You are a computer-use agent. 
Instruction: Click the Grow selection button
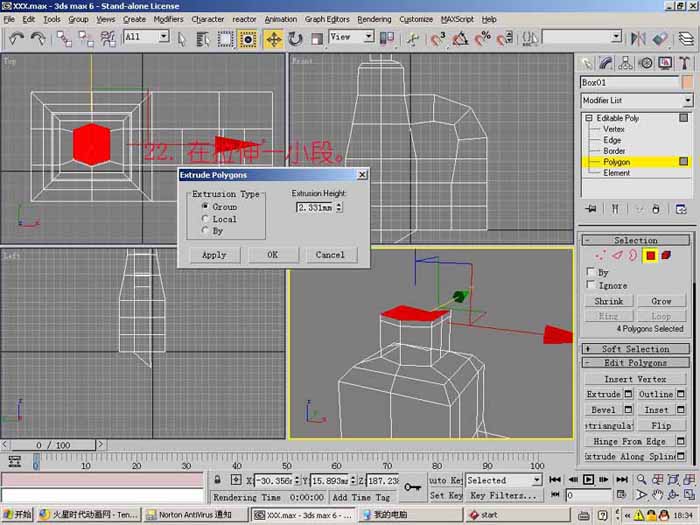(661, 301)
